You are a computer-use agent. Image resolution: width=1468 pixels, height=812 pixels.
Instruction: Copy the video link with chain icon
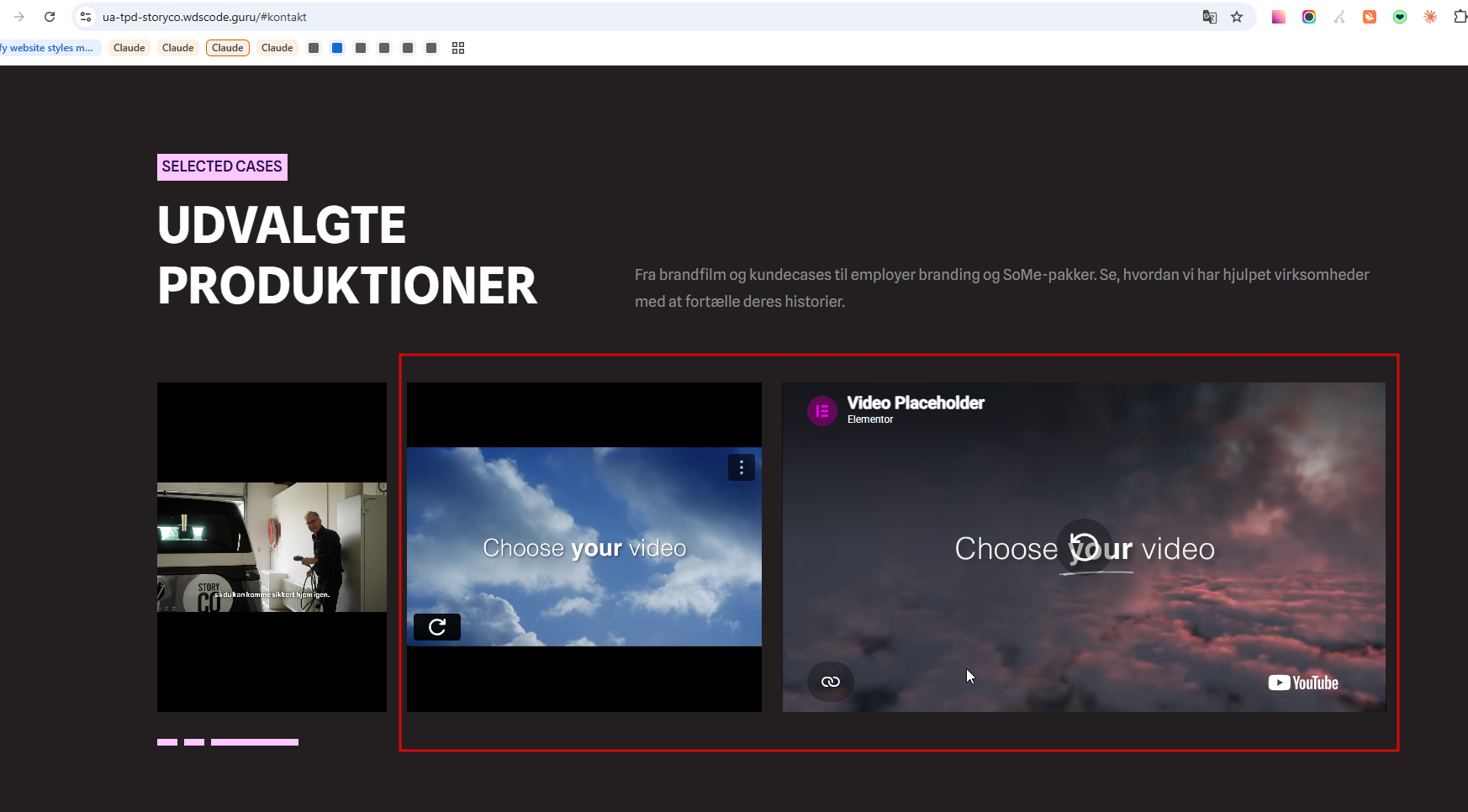(x=831, y=682)
